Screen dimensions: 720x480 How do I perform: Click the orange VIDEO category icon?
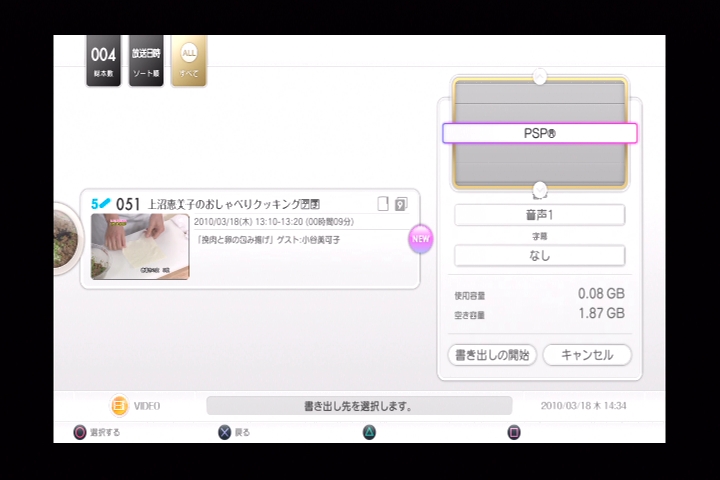click(x=119, y=406)
